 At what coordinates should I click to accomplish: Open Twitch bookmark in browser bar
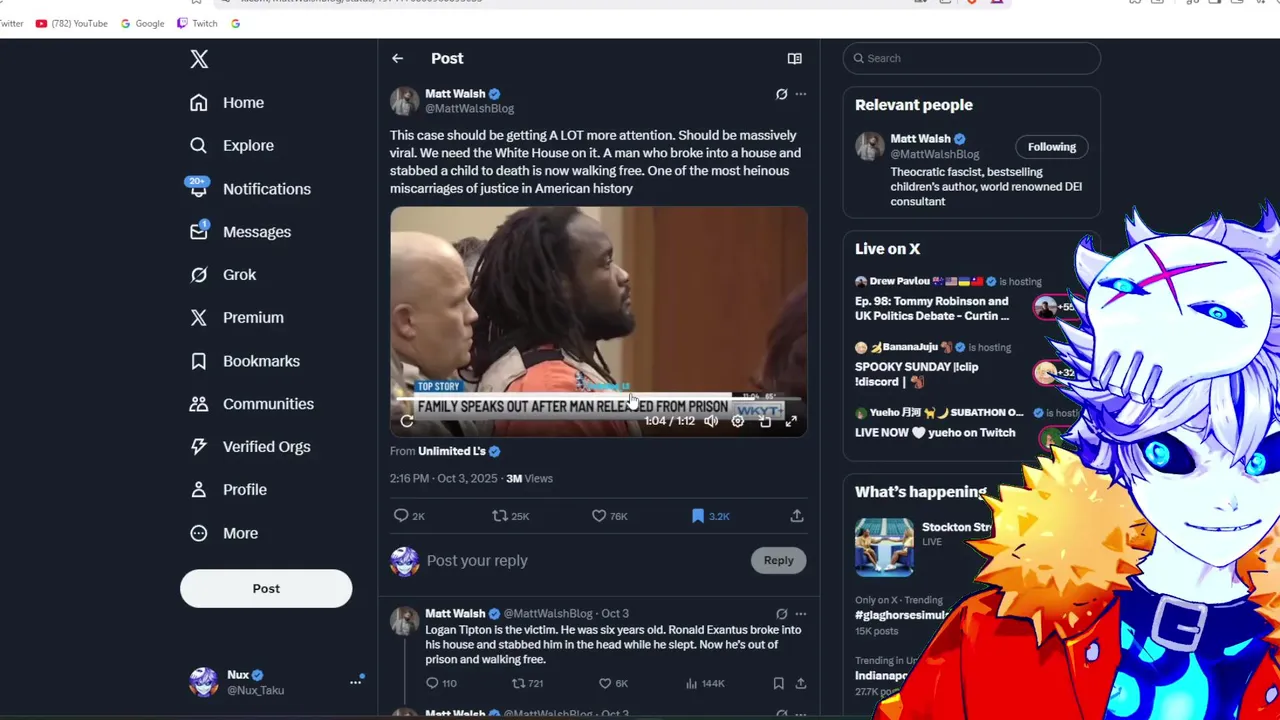[x=197, y=23]
